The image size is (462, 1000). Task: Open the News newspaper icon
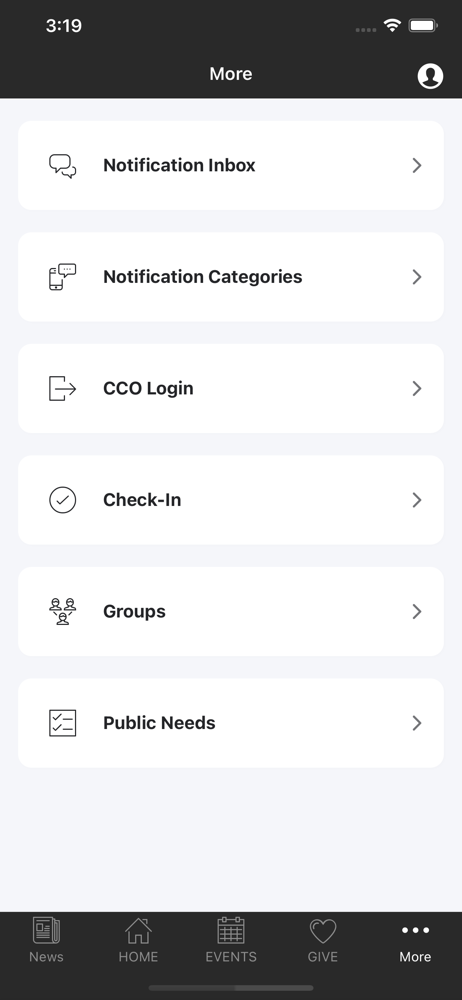pos(46,930)
